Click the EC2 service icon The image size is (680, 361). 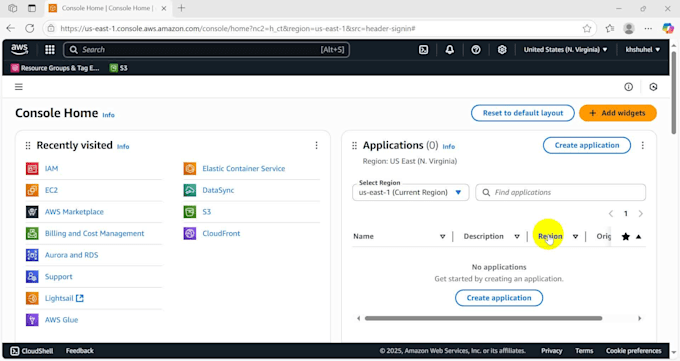pos(32,190)
